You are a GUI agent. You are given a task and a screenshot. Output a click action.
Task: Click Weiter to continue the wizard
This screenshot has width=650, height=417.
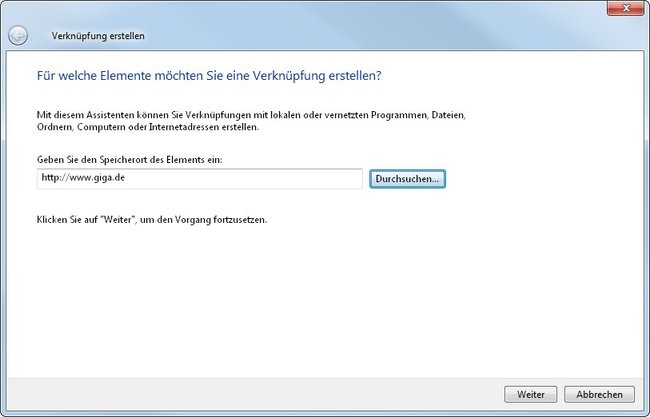(x=531, y=394)
